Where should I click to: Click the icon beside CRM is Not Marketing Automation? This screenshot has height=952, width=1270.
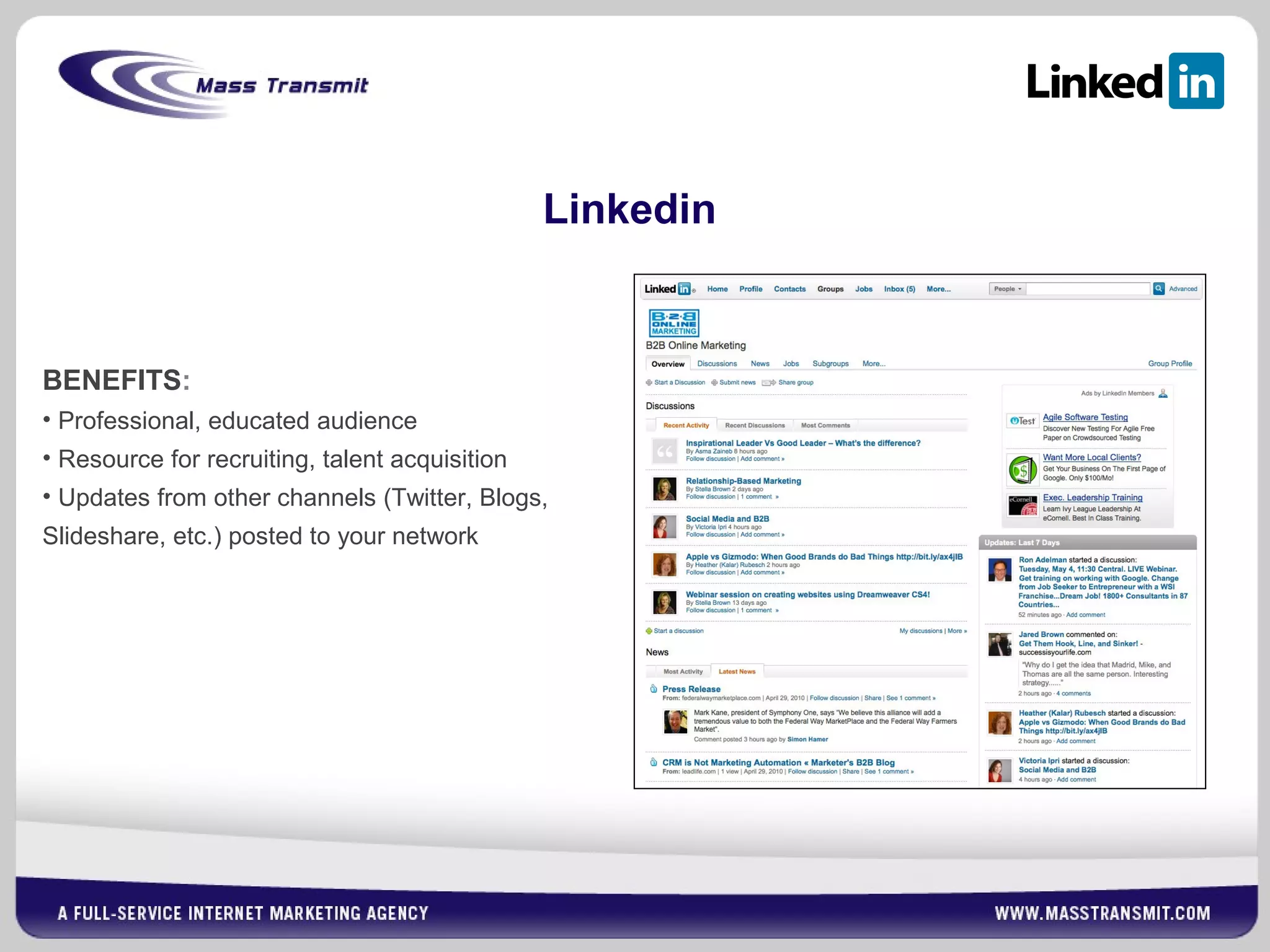(654, 762)
